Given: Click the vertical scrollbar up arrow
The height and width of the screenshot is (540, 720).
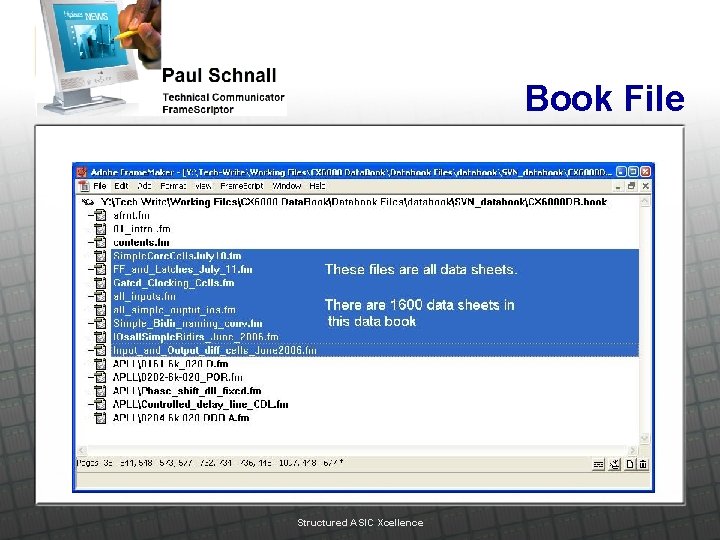Looking at the screenshot, I should (645, 202).
